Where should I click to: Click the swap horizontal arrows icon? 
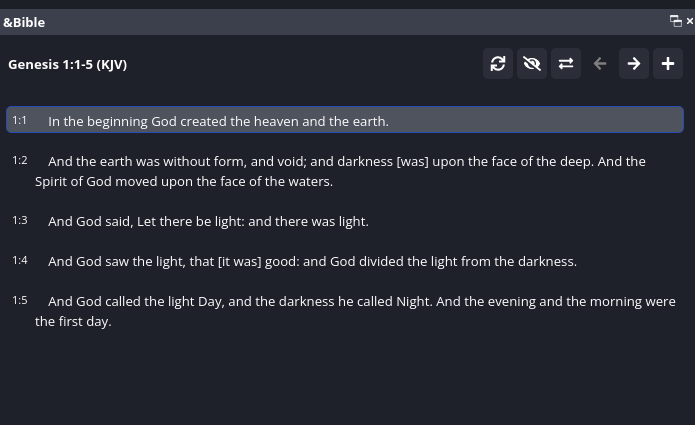pos(566,64)
